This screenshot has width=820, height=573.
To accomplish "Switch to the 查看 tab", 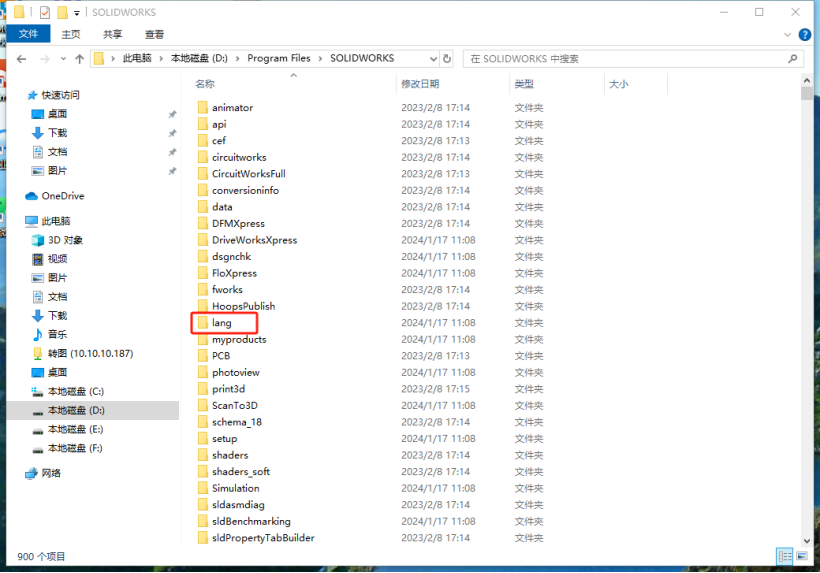I will coord(154,35).
